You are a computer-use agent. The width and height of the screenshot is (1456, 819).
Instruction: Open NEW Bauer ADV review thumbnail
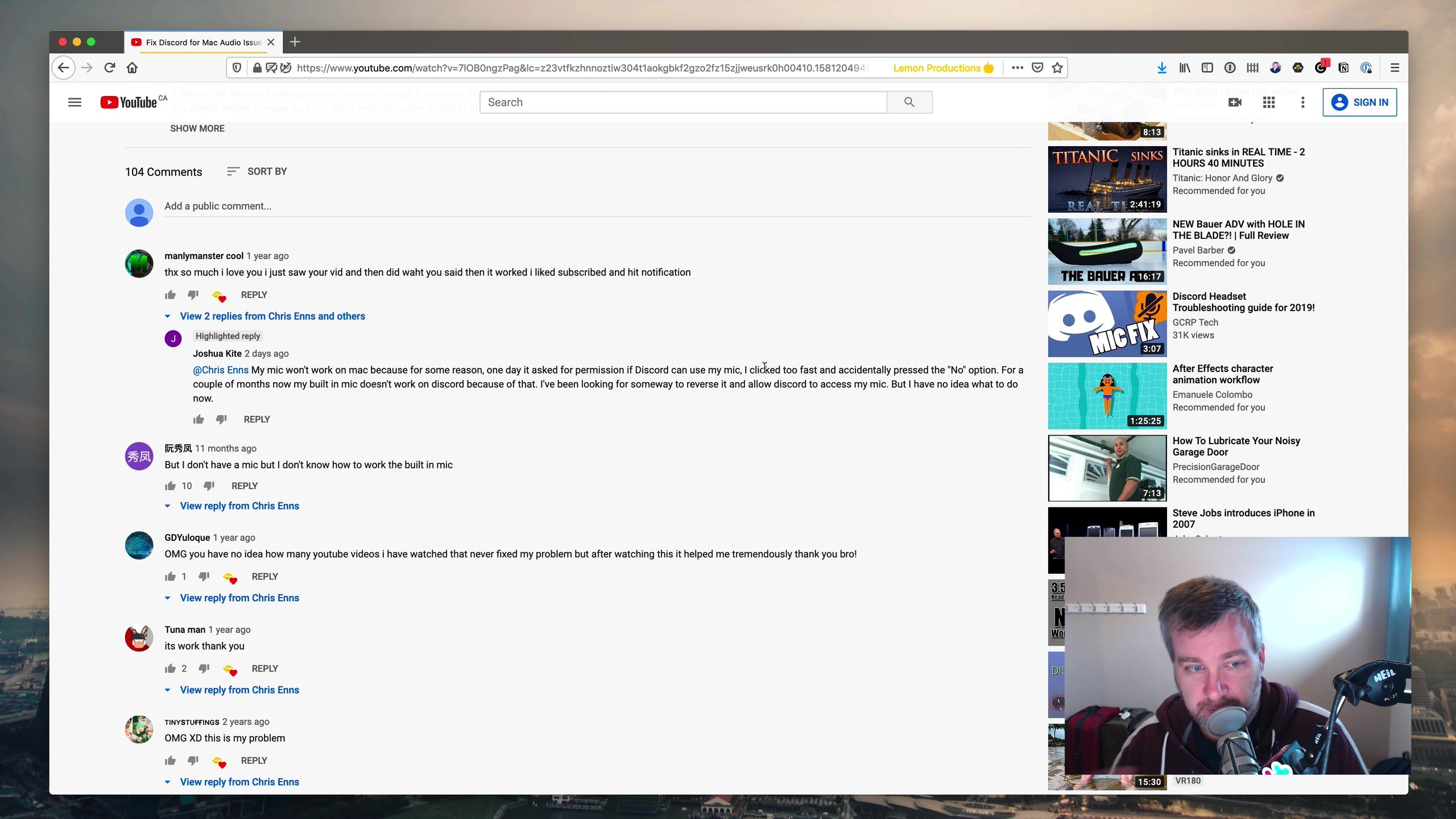(1107, 251)
